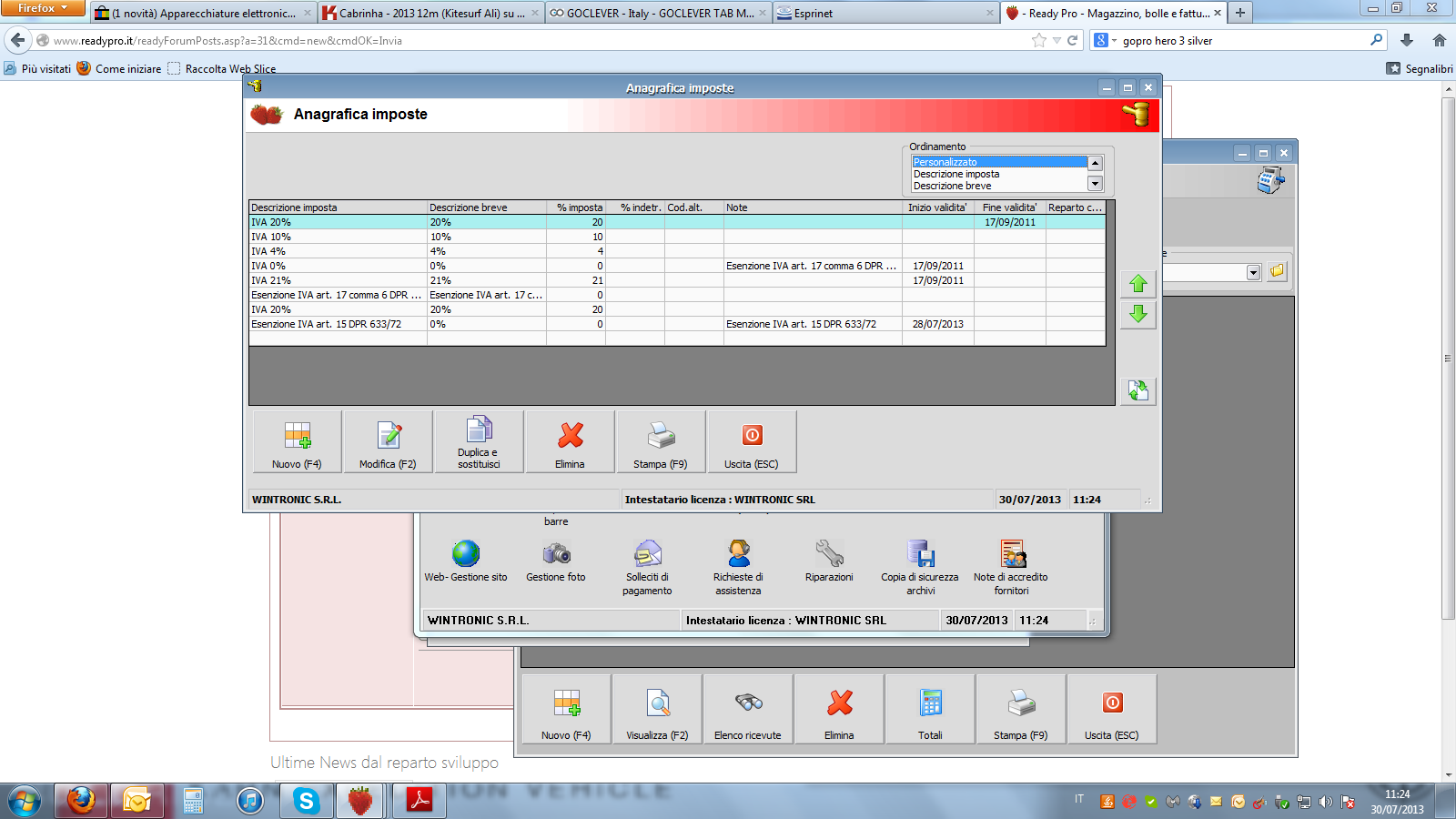1456x819 pixels.
Task: Click Totali calculator button
Action: click(x=930, y=710)
